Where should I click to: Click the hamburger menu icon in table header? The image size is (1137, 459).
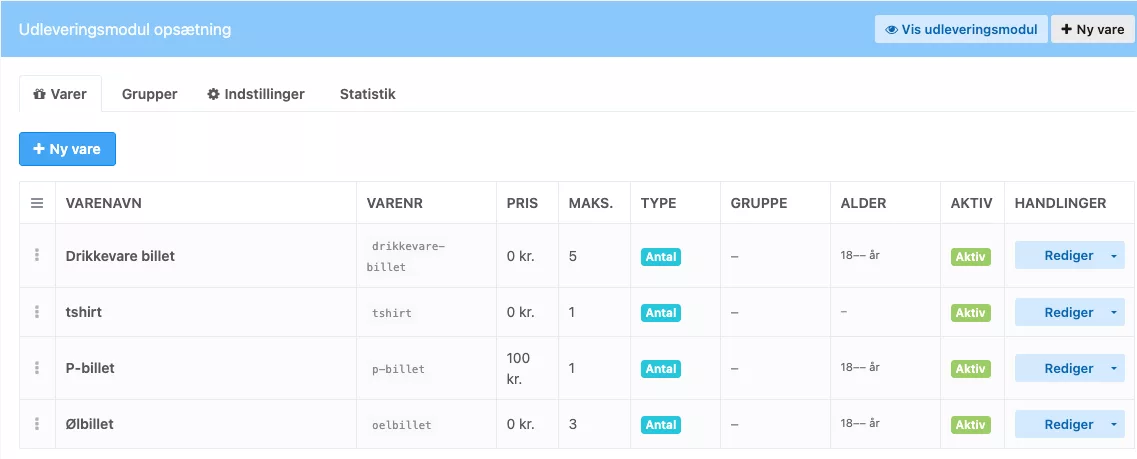[x=37, y=203]
